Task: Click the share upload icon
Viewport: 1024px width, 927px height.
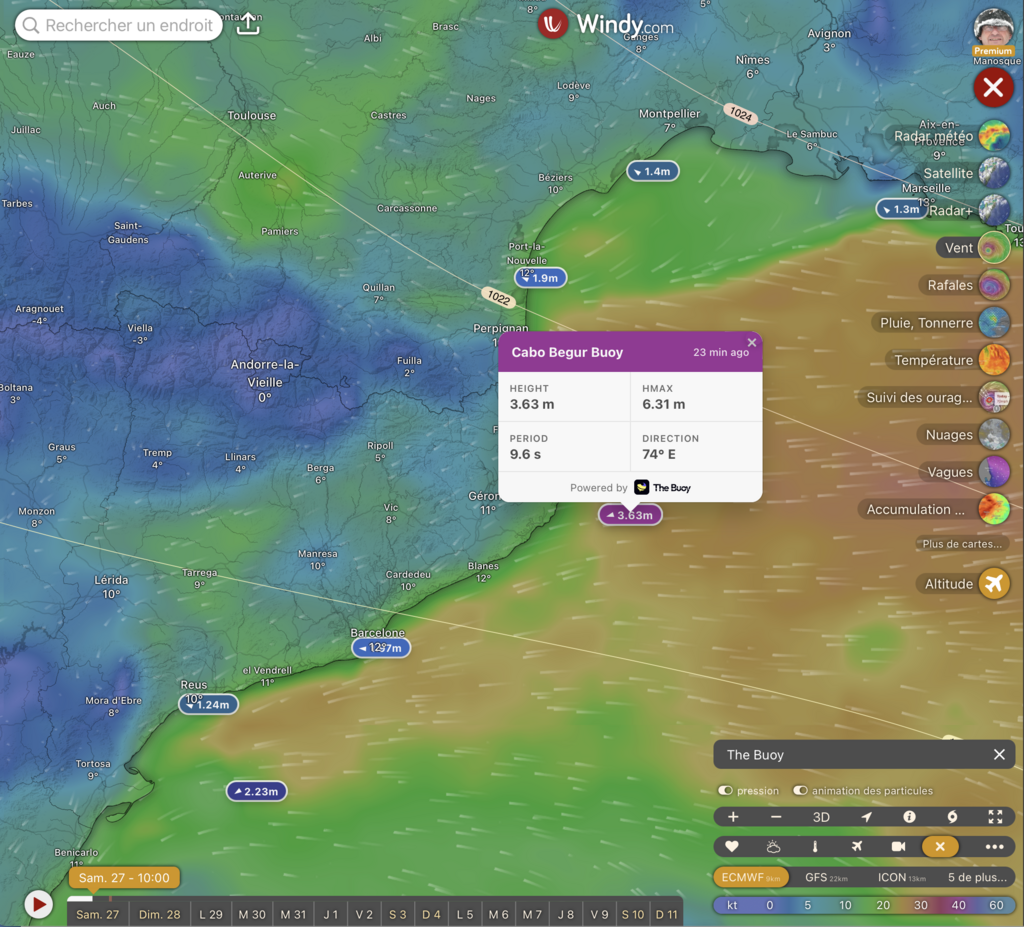Action: coord(248,25)
